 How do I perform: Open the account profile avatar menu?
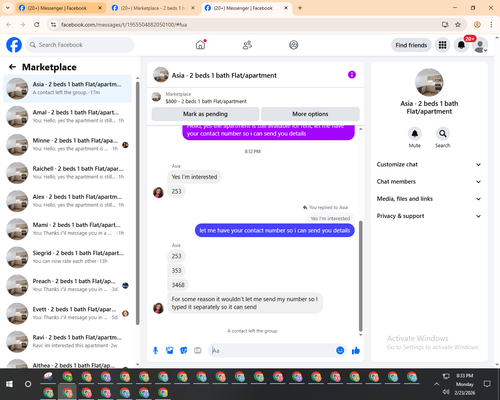(480, 45)
